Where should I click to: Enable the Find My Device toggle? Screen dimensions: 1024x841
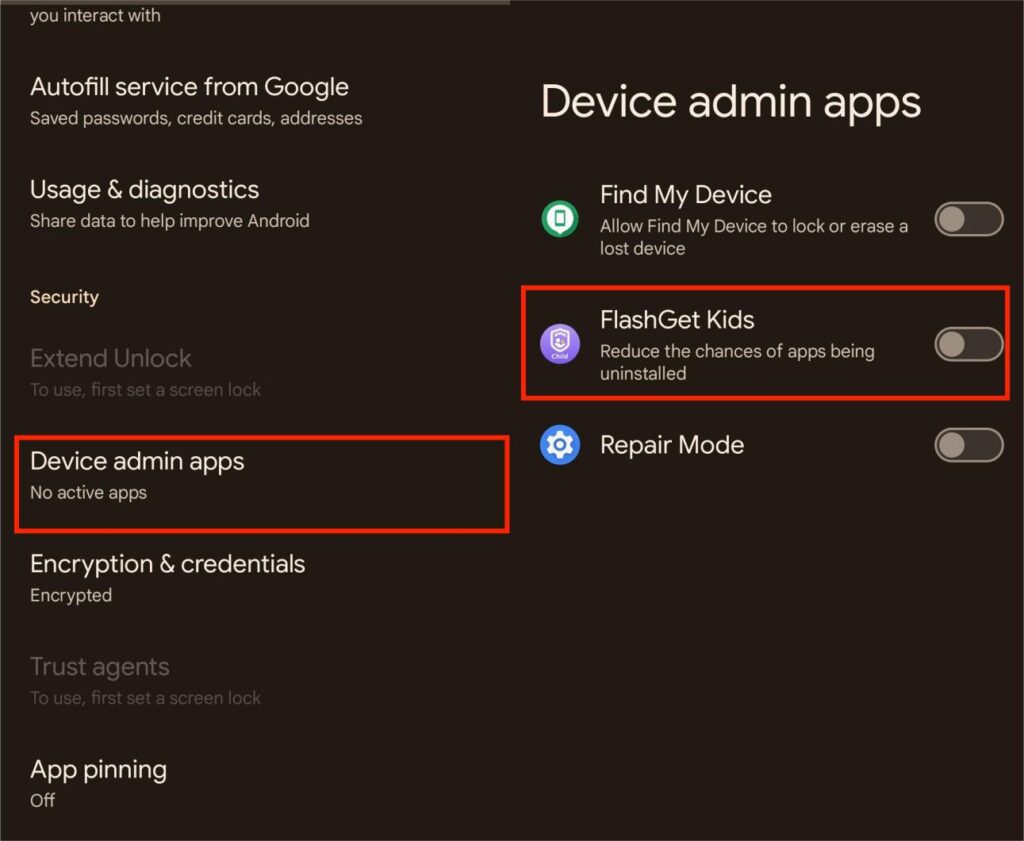coord(968,220)
